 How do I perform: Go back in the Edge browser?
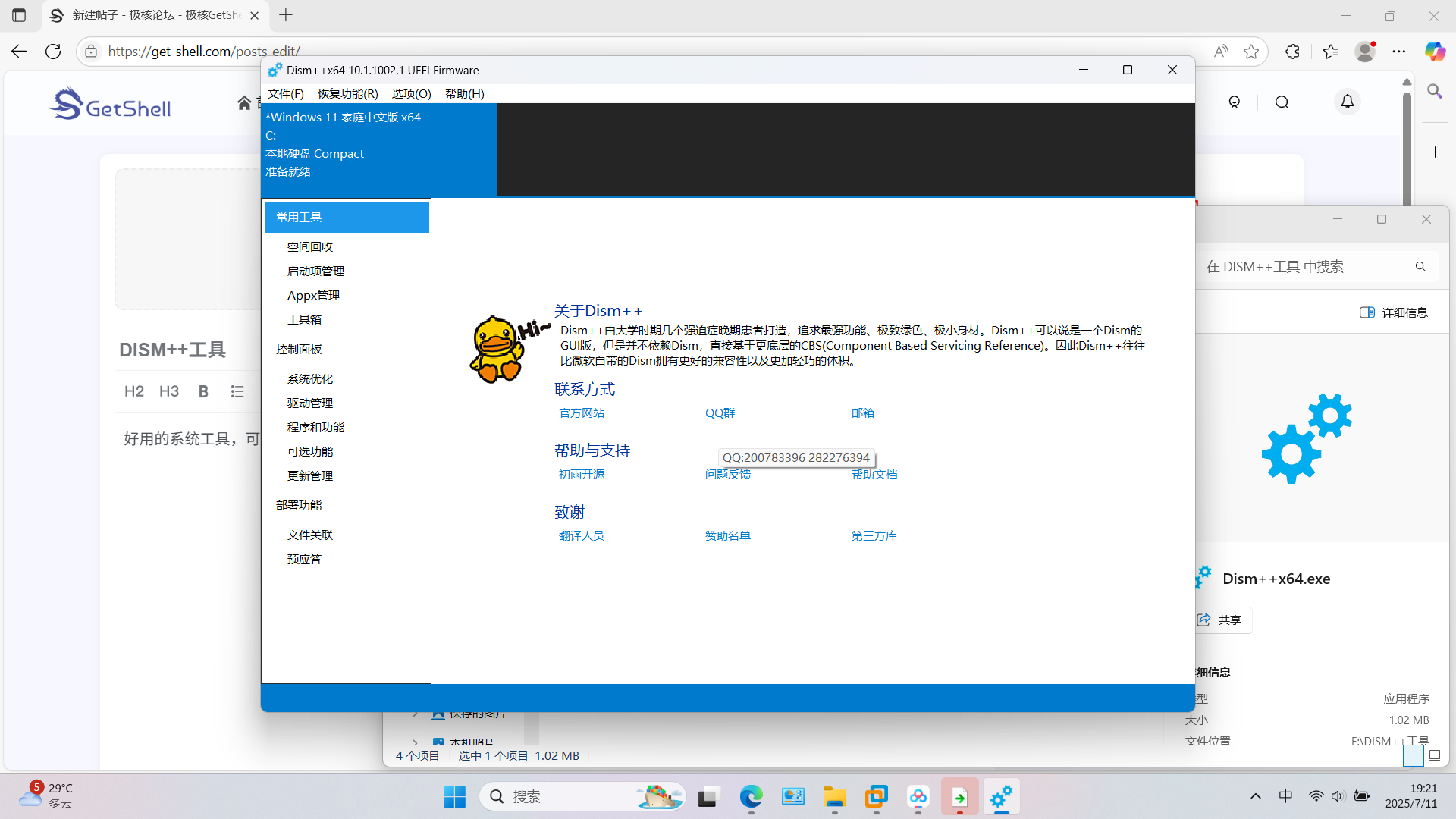pyautogui.click(x=19, y=51)
